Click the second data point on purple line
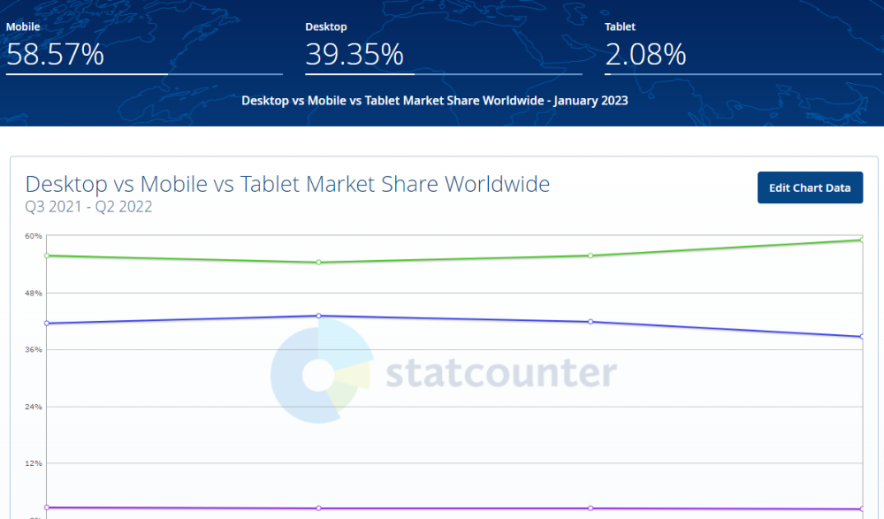 pos(318,508)
